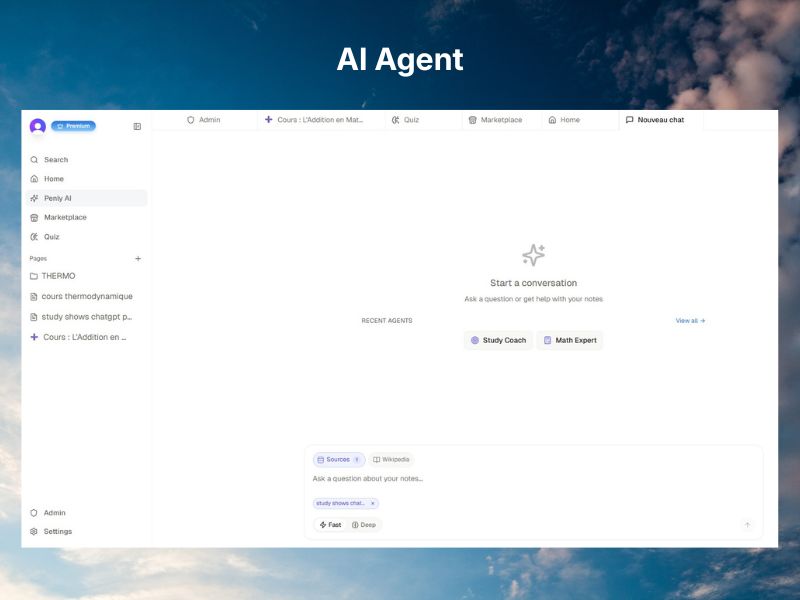
Task: Switch to Fast response mode
Action: [x=330, y=525]
